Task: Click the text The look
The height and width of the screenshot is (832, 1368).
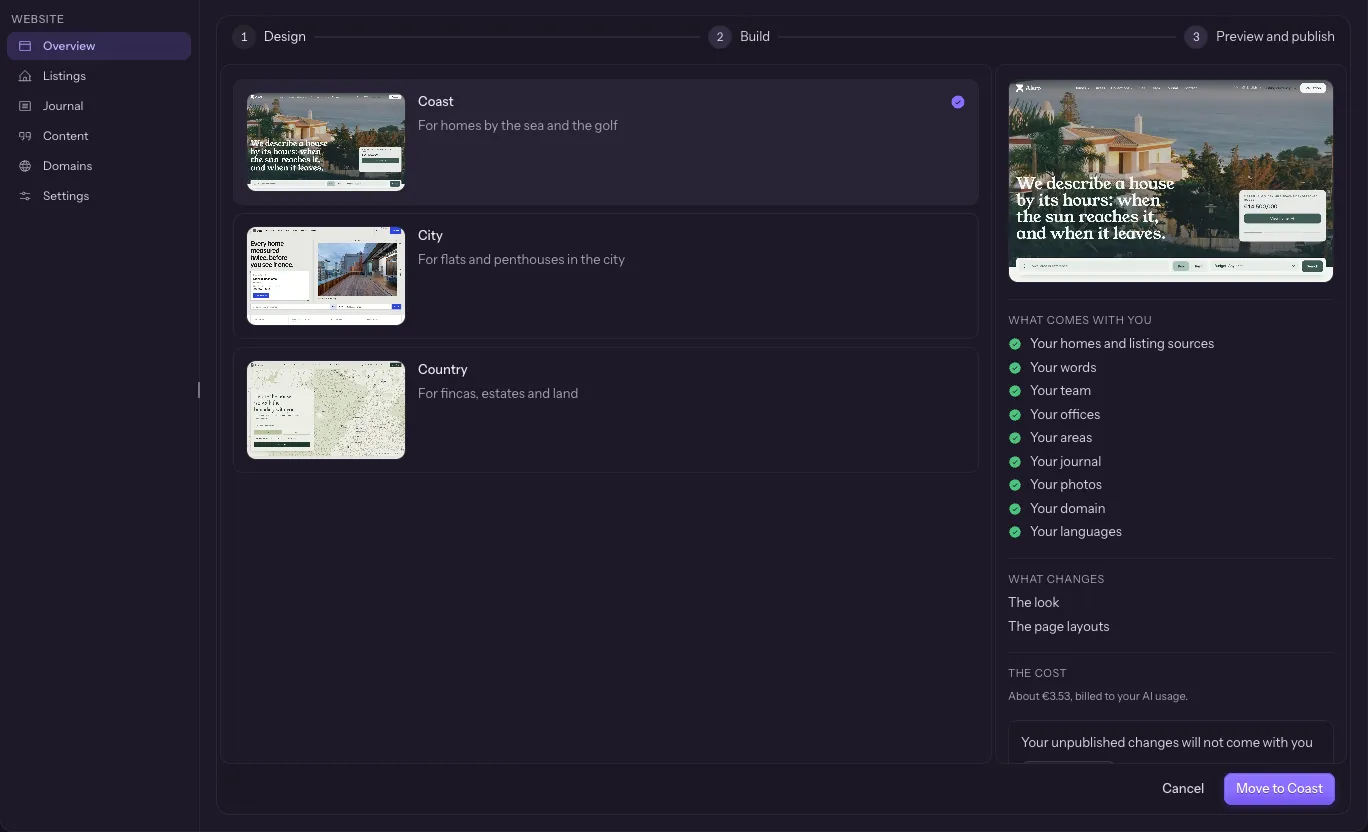Action: tap(1034, 603)
